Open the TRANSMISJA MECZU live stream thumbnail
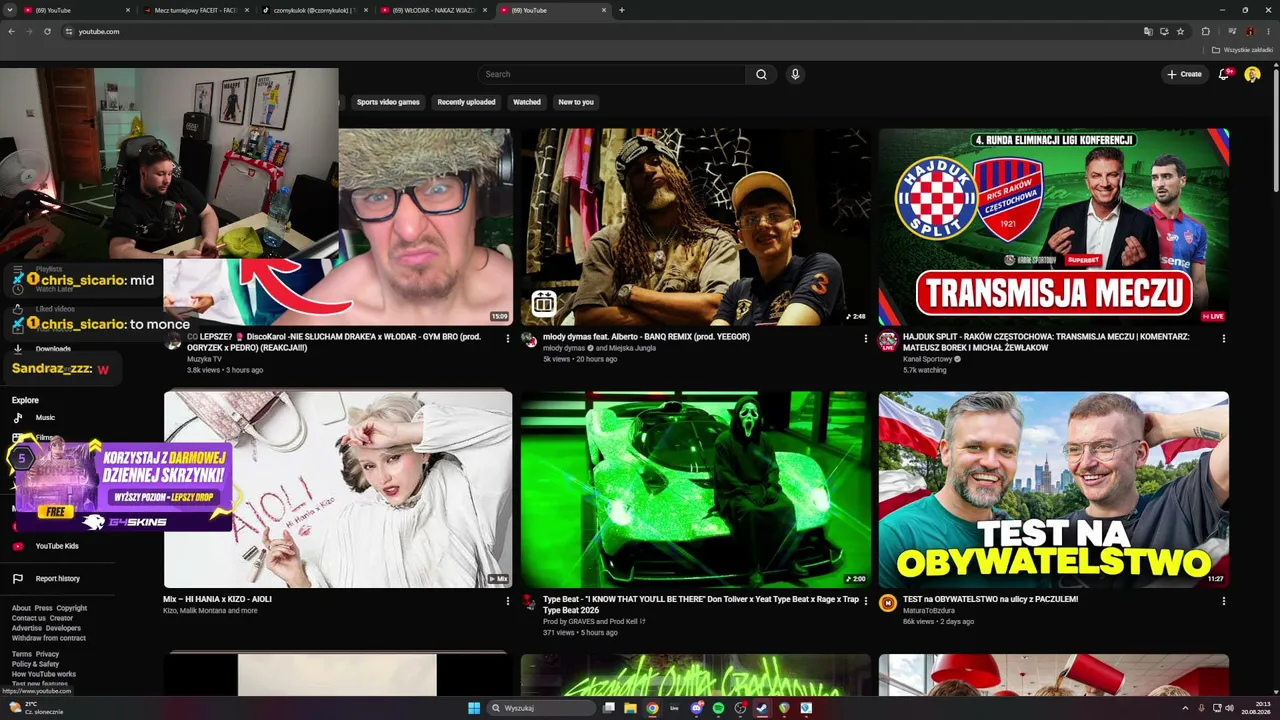 pyautogui.click(x=1054, y=227)
